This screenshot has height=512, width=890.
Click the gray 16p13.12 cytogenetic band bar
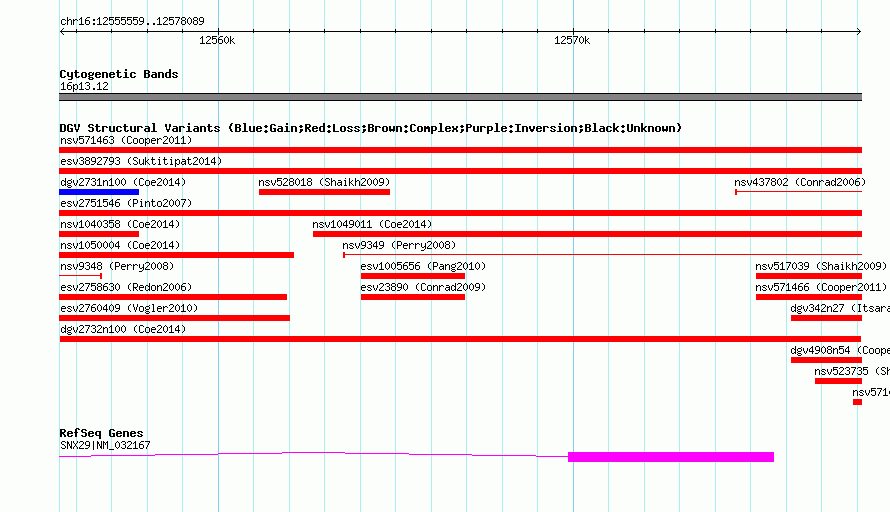coord(460,97)
